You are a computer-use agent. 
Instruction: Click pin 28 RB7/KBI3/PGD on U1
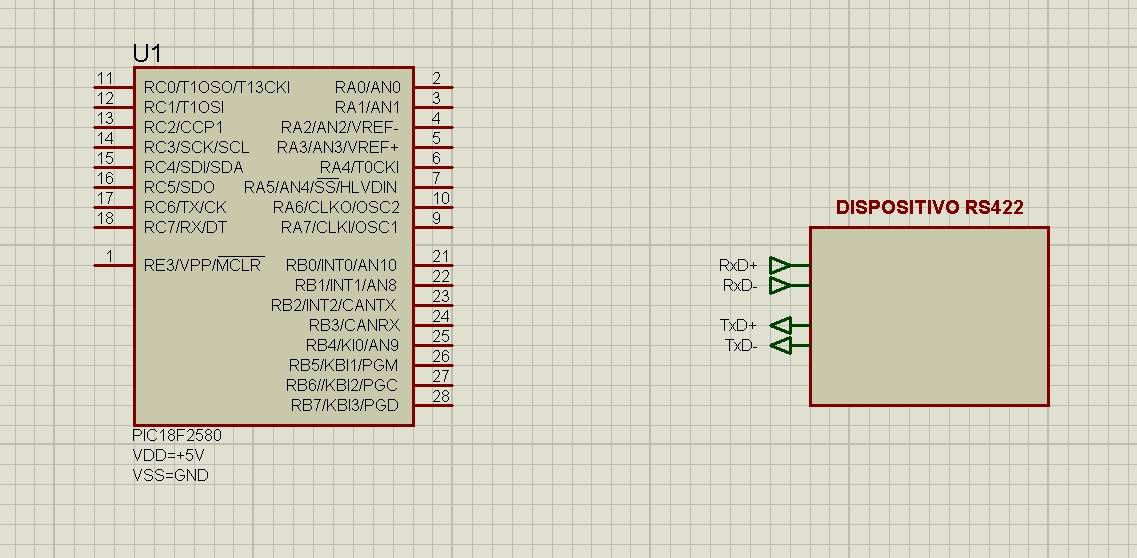point(434,405)
